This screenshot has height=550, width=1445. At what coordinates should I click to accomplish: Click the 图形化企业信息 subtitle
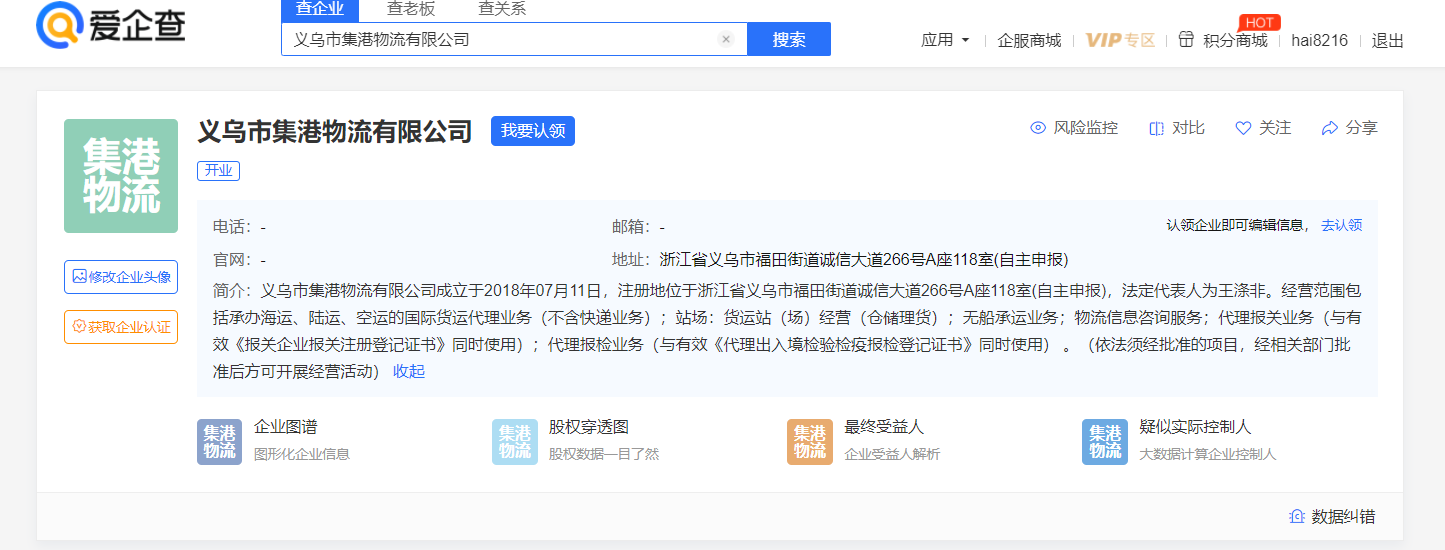tap(302, 454)
